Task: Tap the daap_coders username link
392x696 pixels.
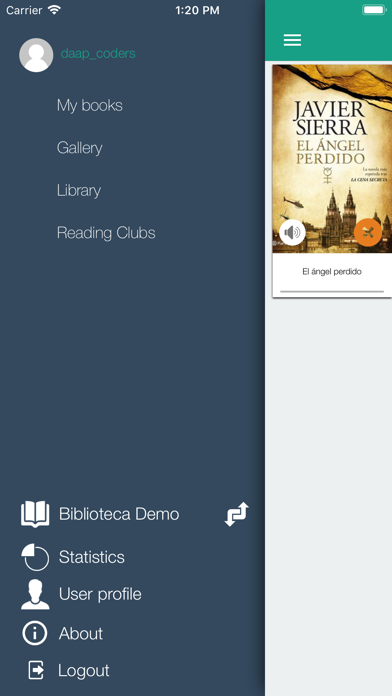Action: point(98,54)
